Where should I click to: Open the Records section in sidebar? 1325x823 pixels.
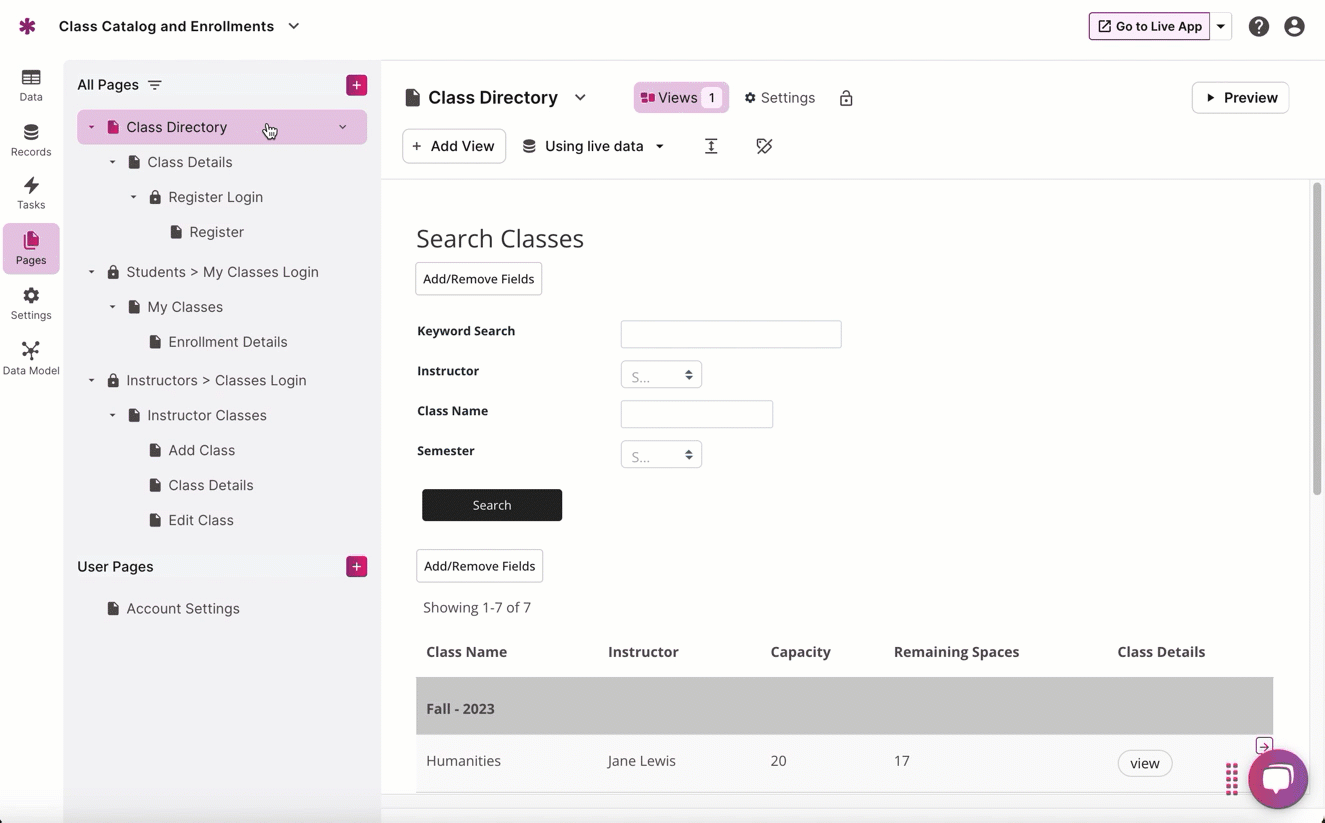[x=31, y=140]
